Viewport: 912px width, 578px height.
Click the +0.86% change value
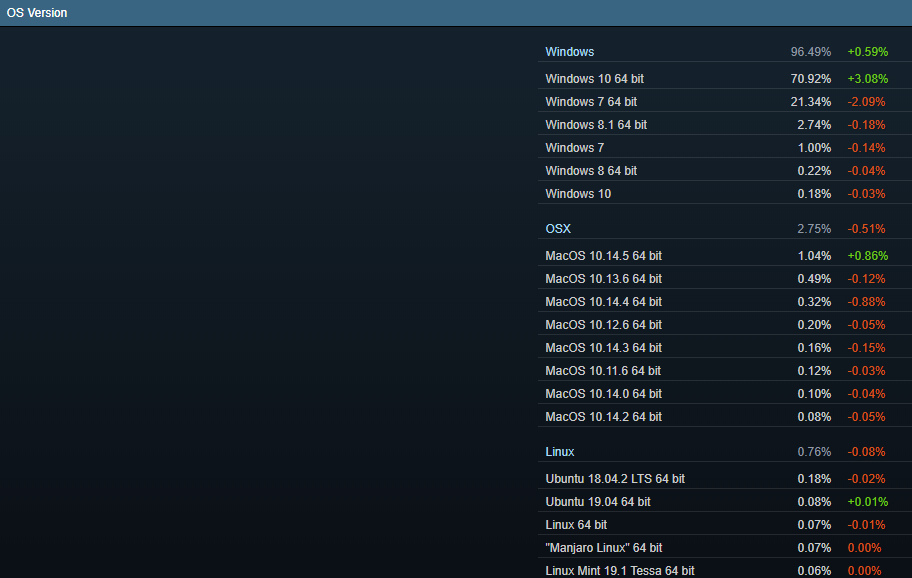coord(867,255)
